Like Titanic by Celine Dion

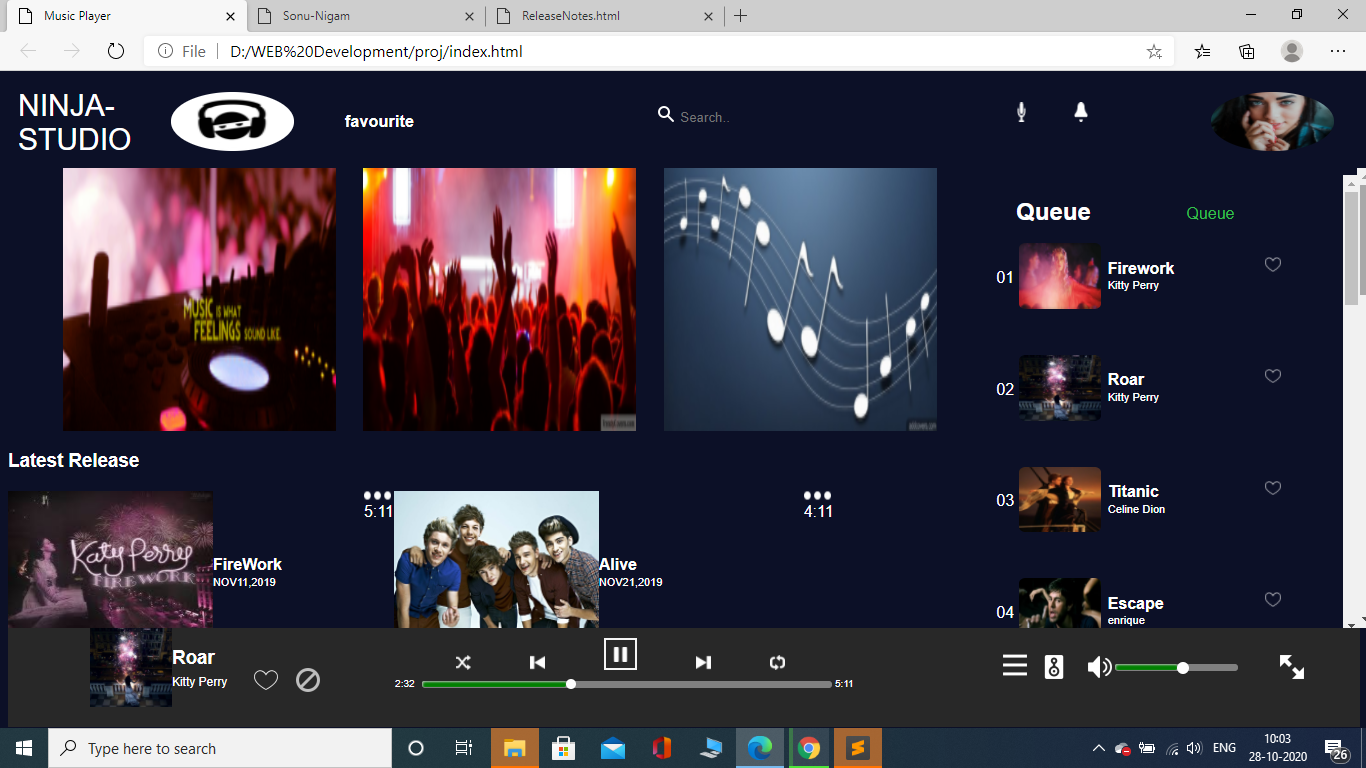click(1272, 488)
